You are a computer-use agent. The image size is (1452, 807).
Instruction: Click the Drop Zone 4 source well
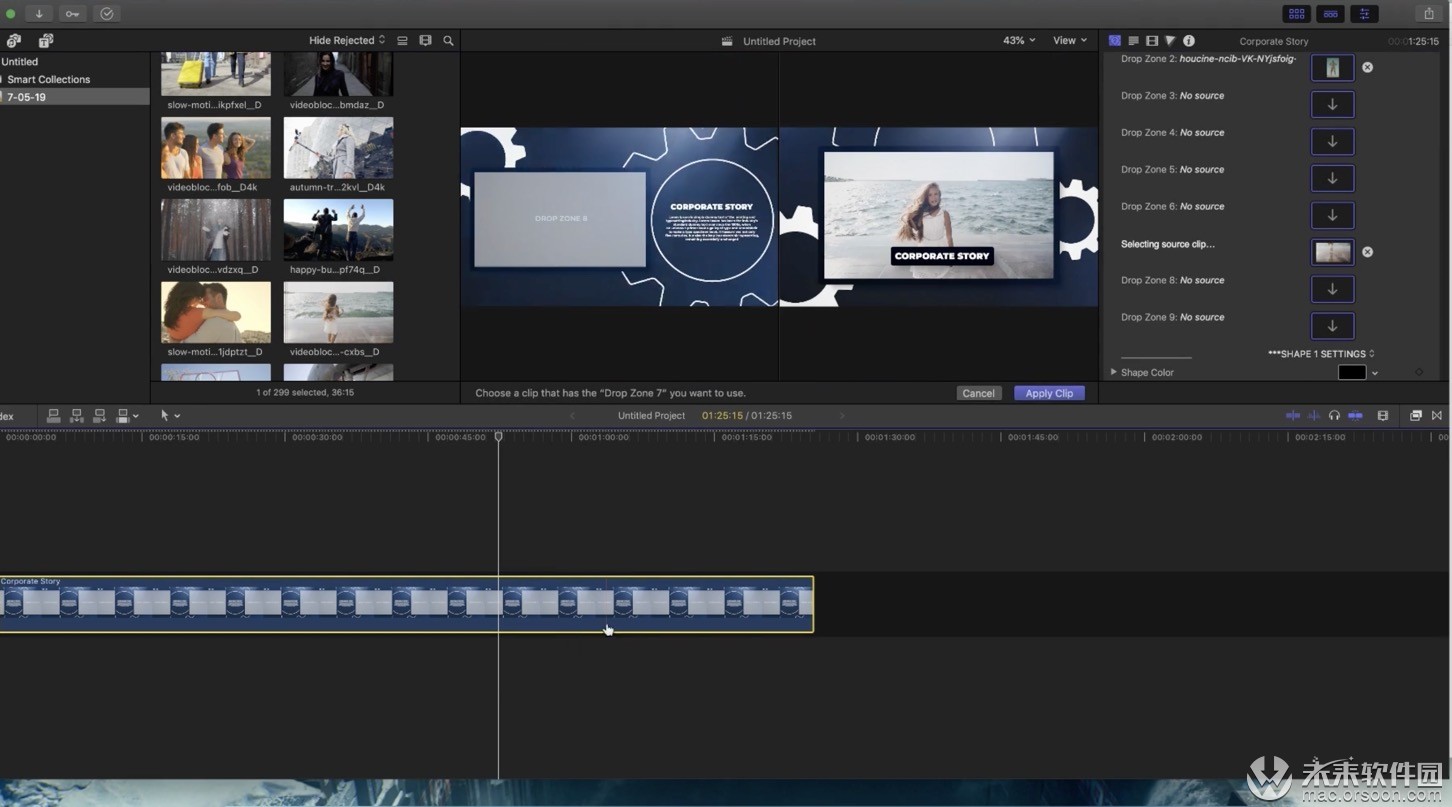(x=1332, y=141)
